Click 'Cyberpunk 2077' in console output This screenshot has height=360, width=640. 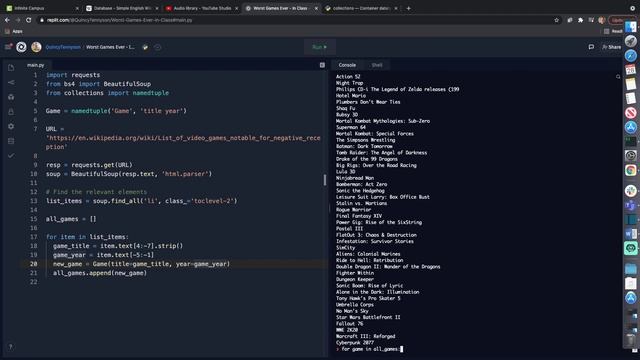point(355,342)
